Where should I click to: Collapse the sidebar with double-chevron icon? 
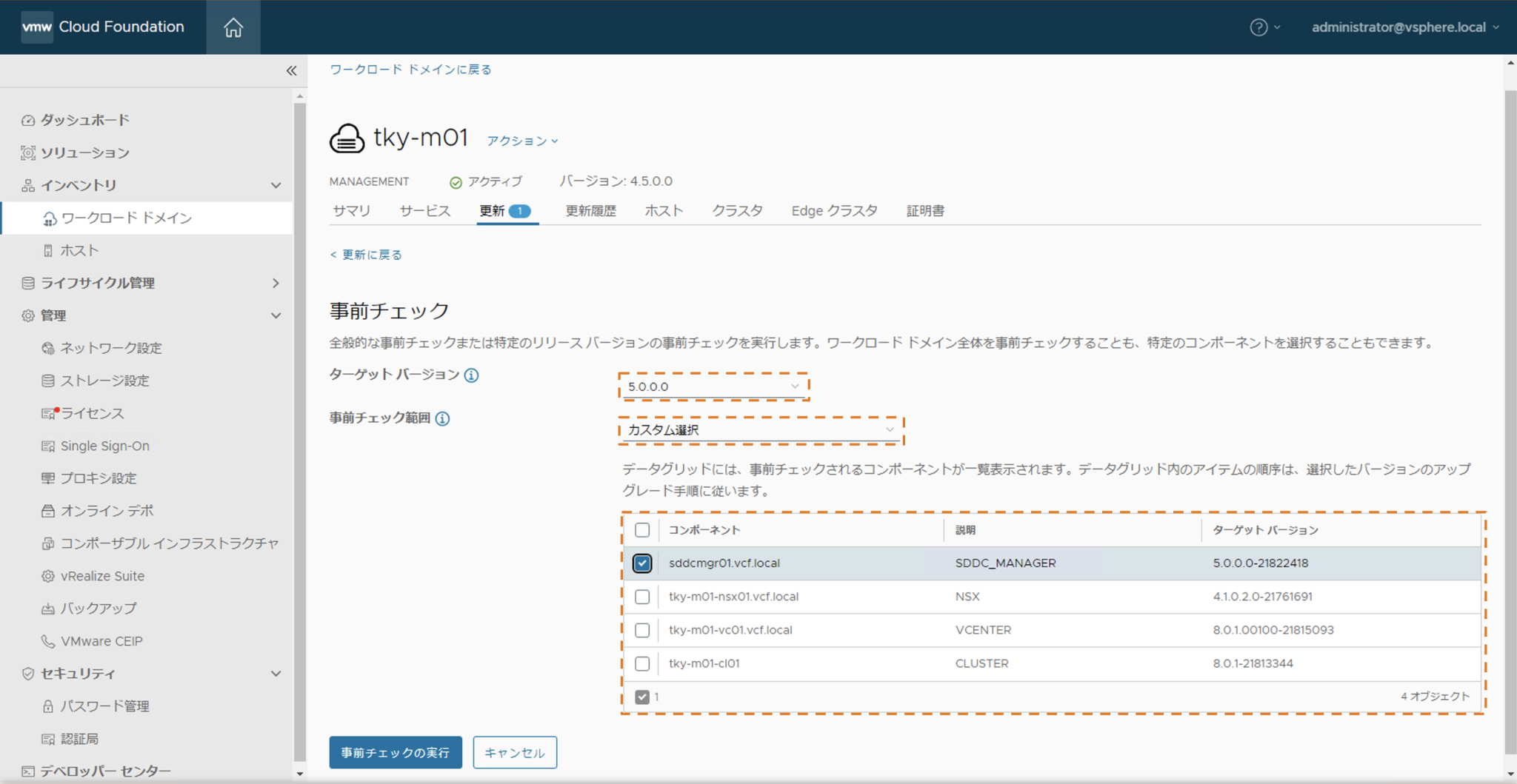291,70
